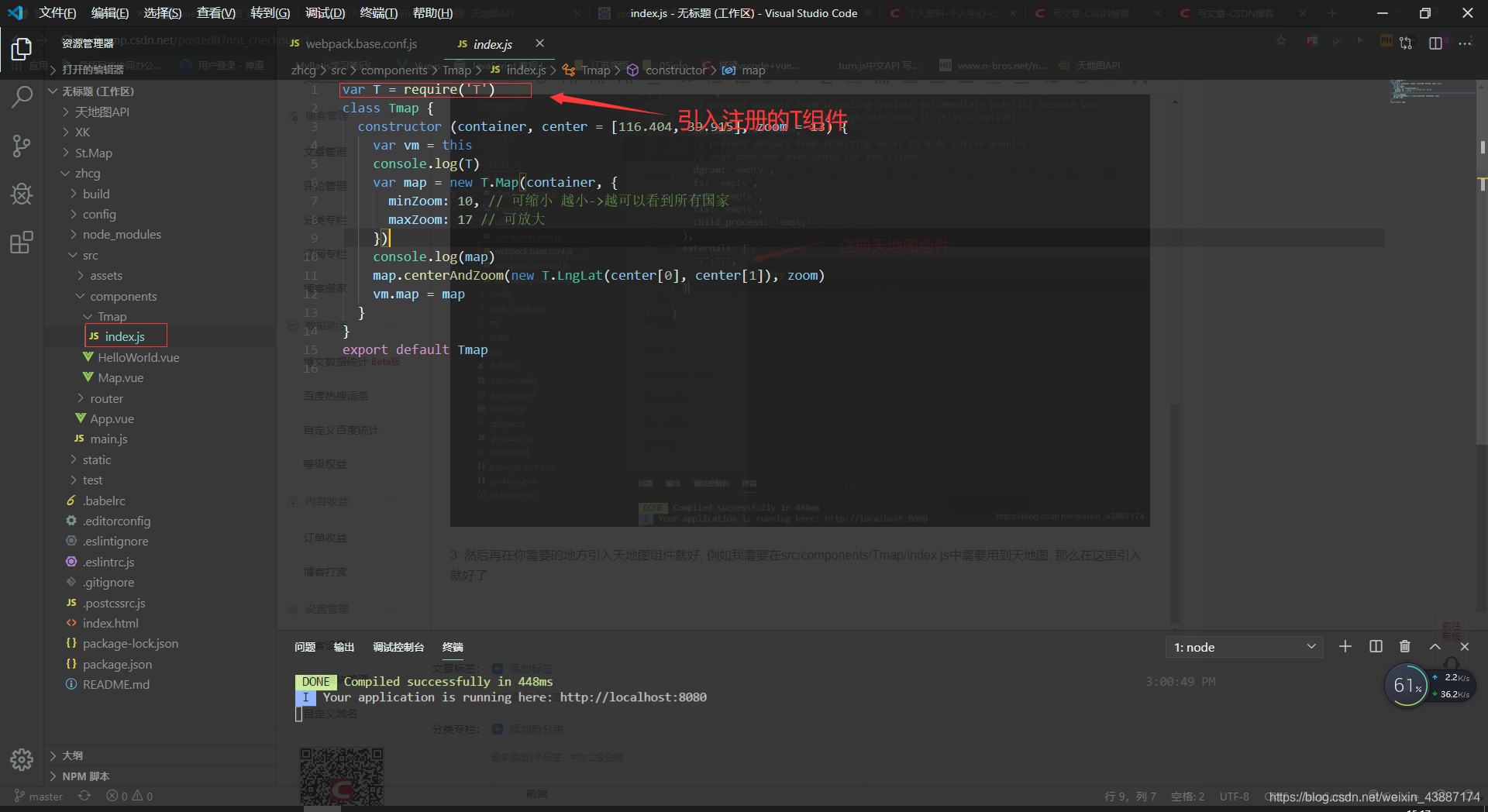The height and width of the screenshot is (812, 1488).
Task: Expand the 打开的编辑器 section
Action: tap(92, 70)
